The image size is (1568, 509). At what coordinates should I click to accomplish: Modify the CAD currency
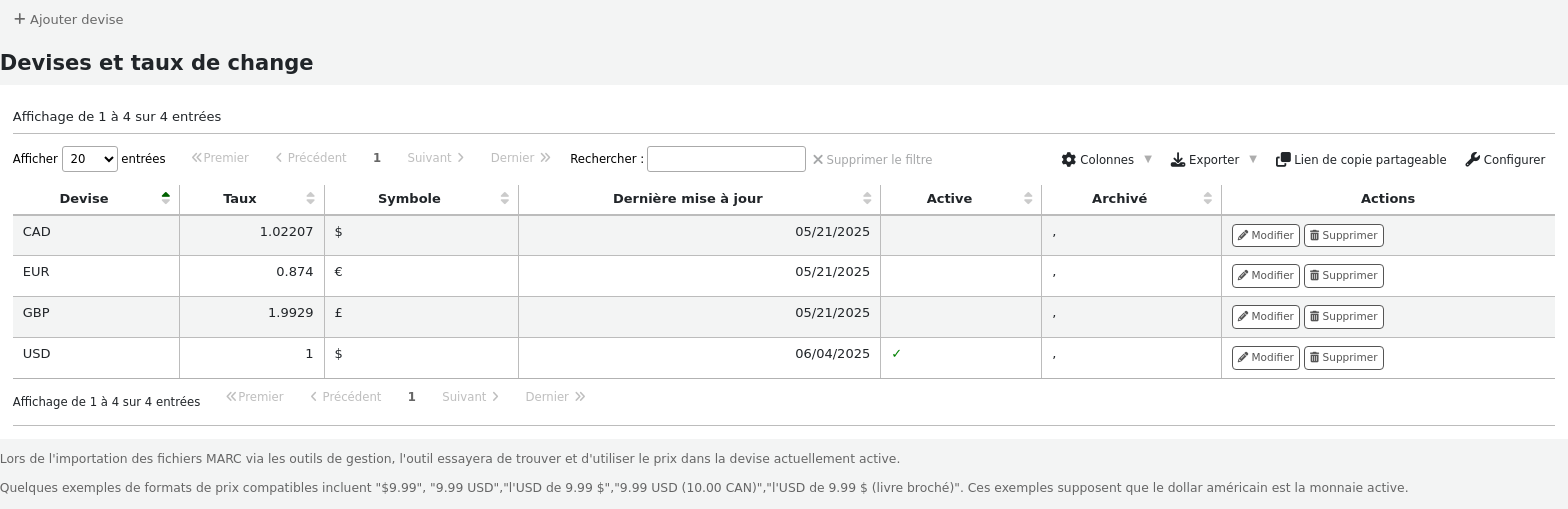(1266, 235)
